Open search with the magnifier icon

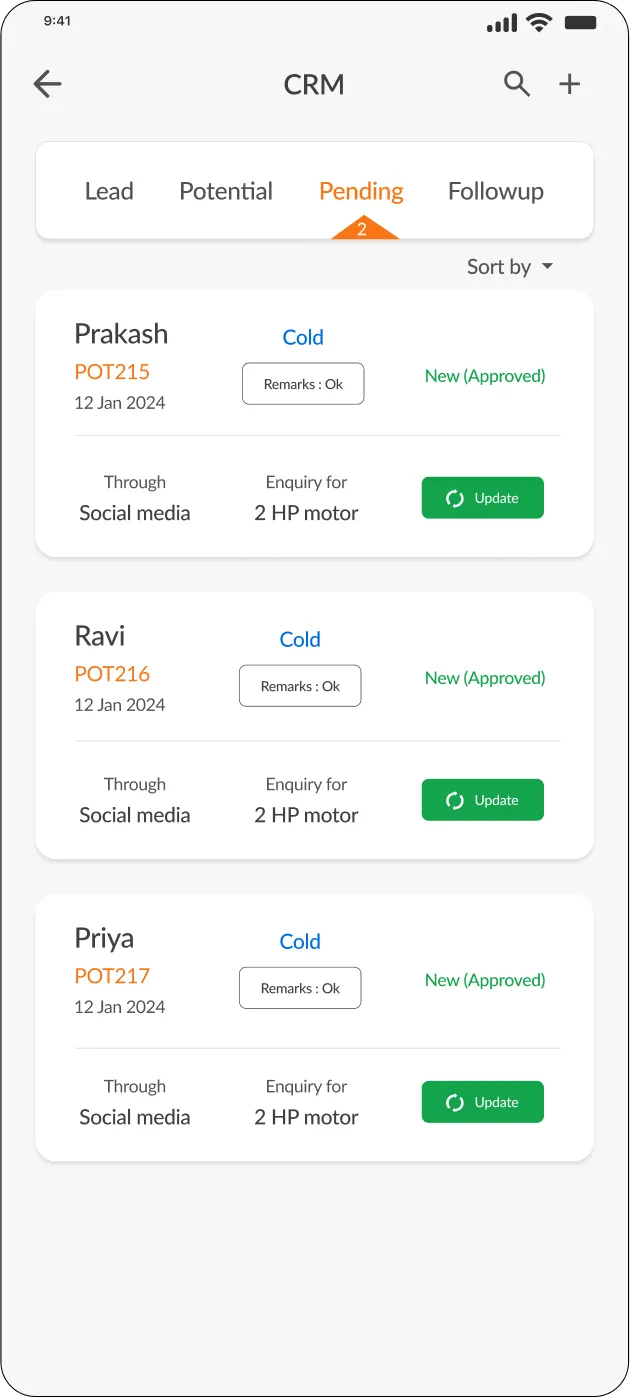[x=516, y=84]
